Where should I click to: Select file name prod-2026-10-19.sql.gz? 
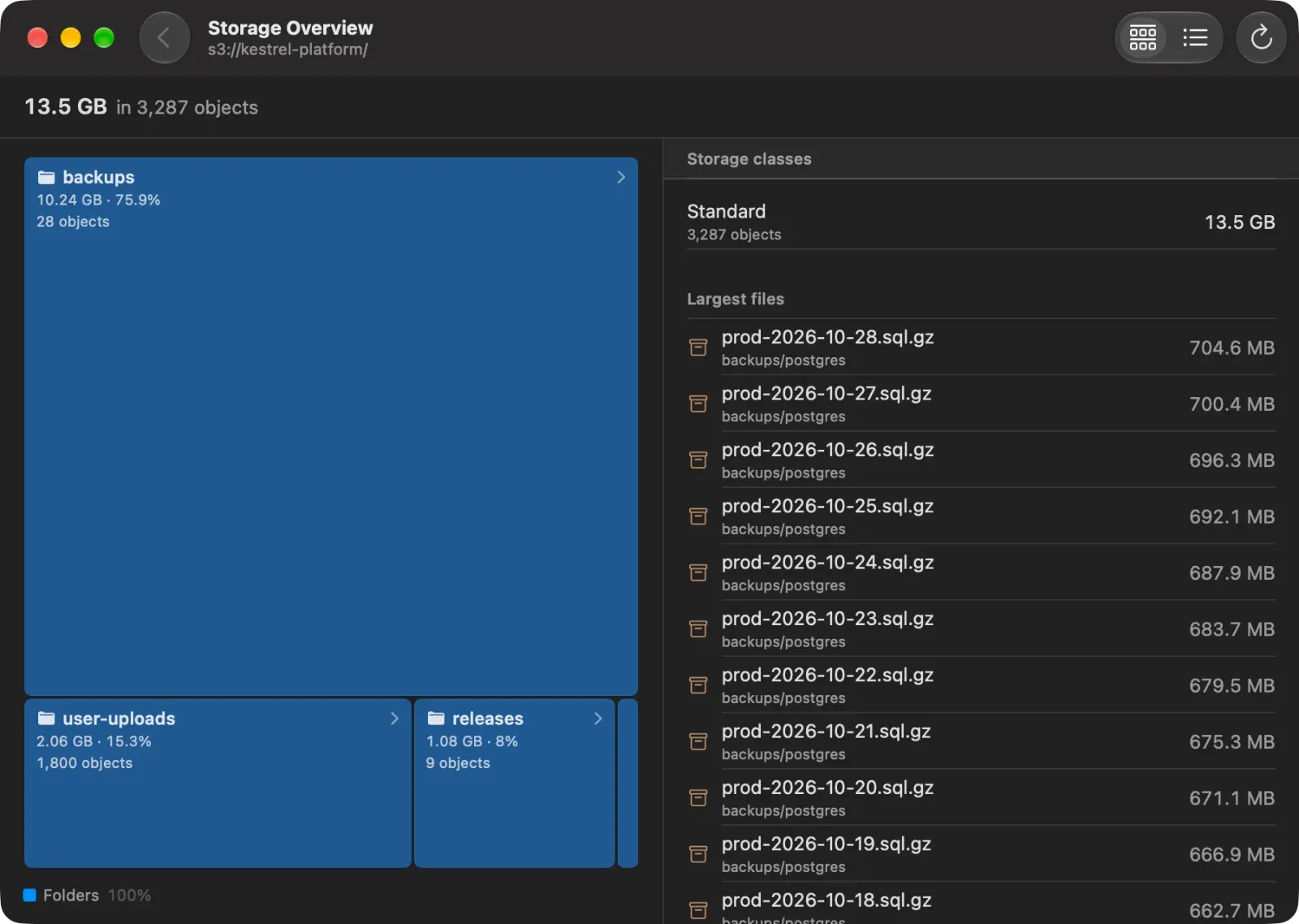click(x=826, y=844)
